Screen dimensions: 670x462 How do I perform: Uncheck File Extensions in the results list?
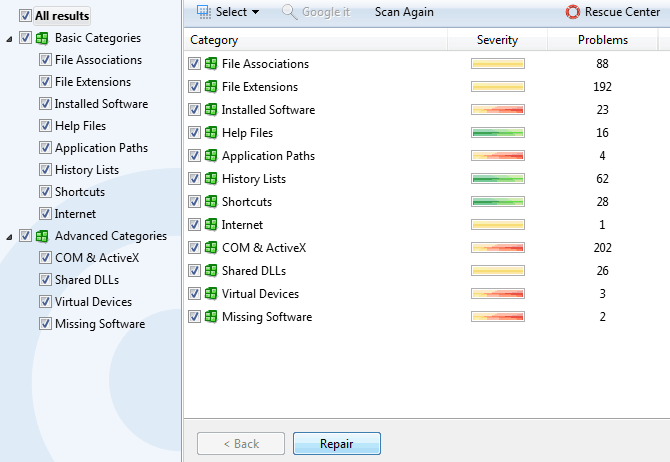click(195, 87)
